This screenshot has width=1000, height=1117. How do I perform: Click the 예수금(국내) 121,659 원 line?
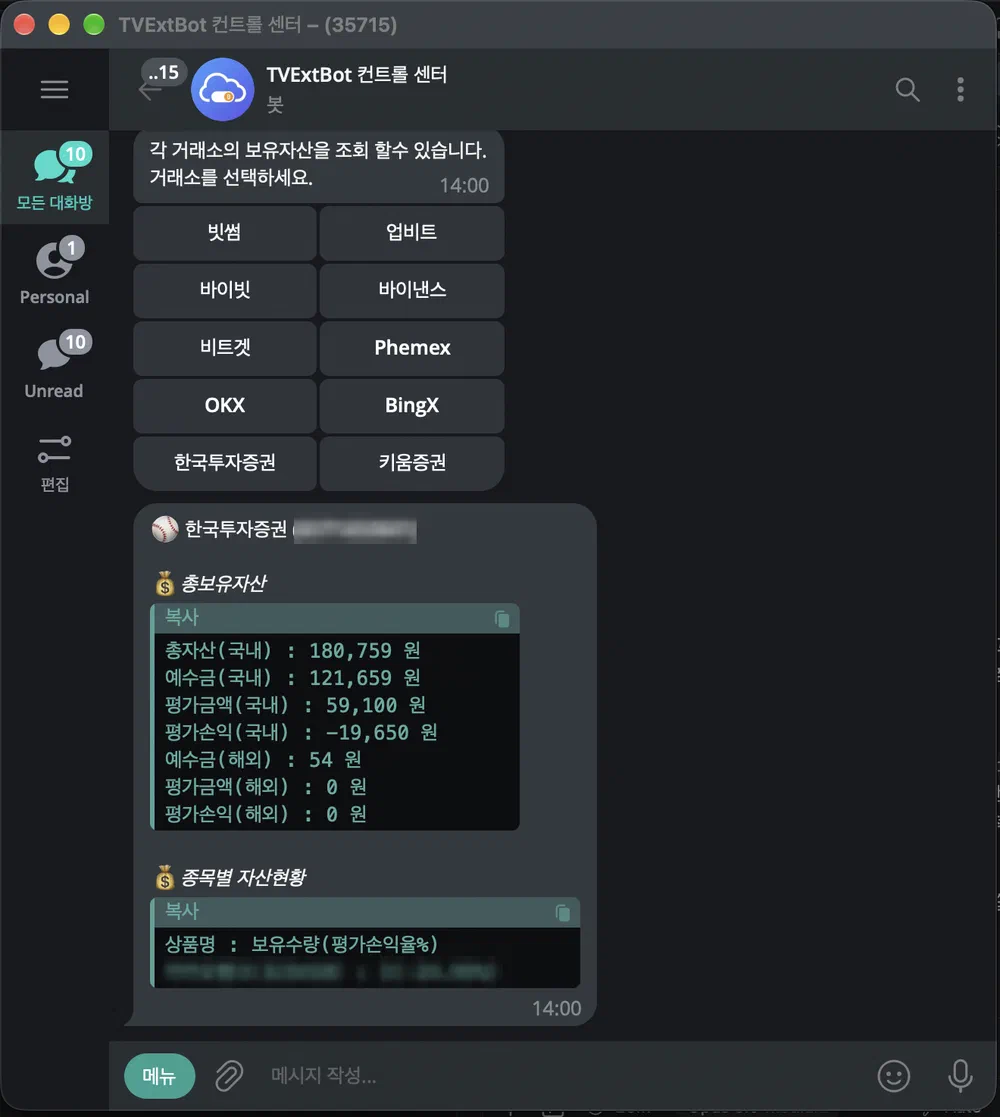293,677
